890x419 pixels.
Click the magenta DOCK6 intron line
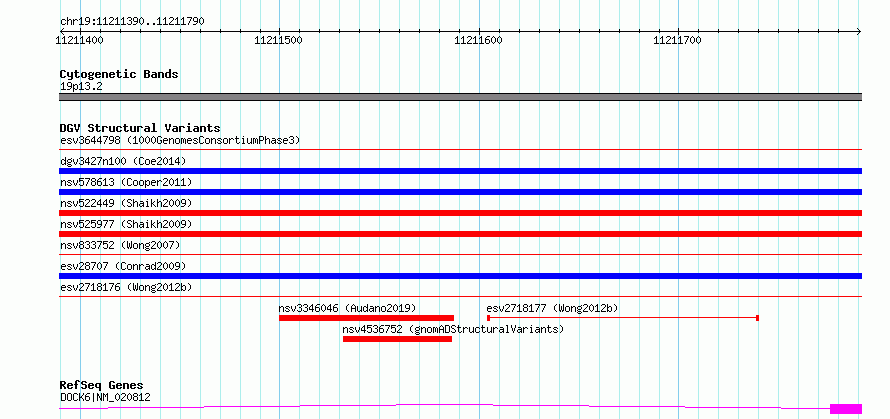444,405
